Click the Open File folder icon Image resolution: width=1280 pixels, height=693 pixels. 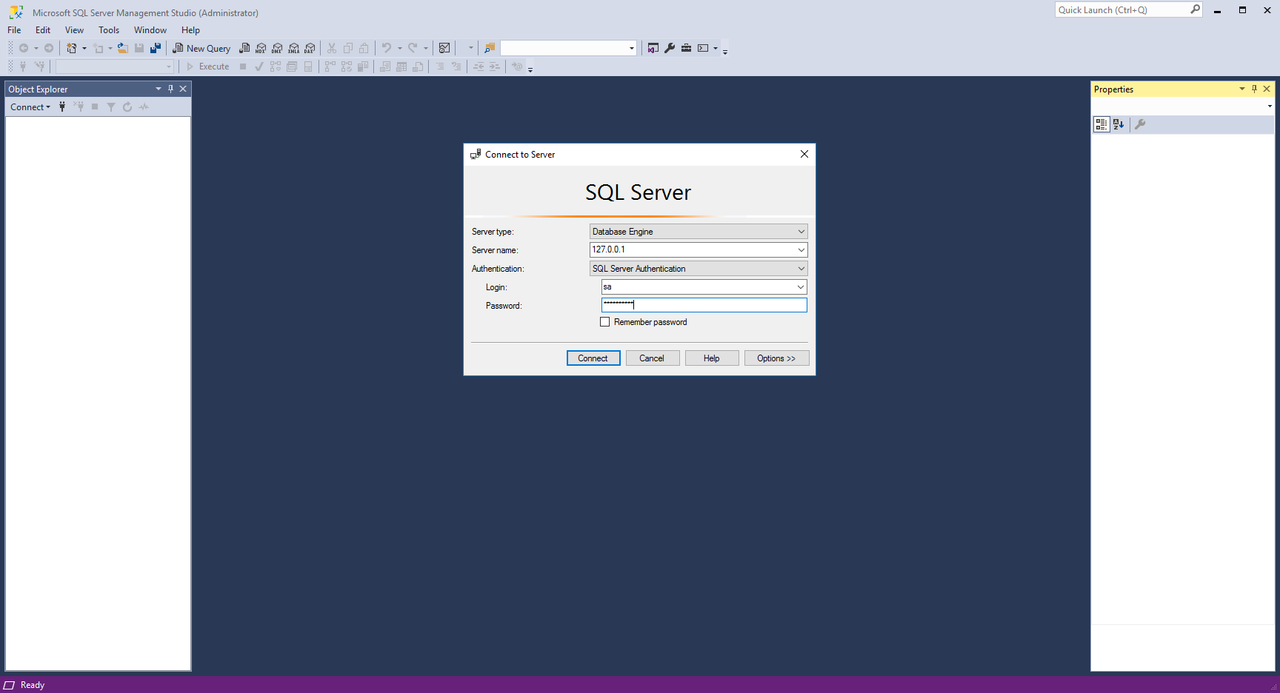(122, 48)
